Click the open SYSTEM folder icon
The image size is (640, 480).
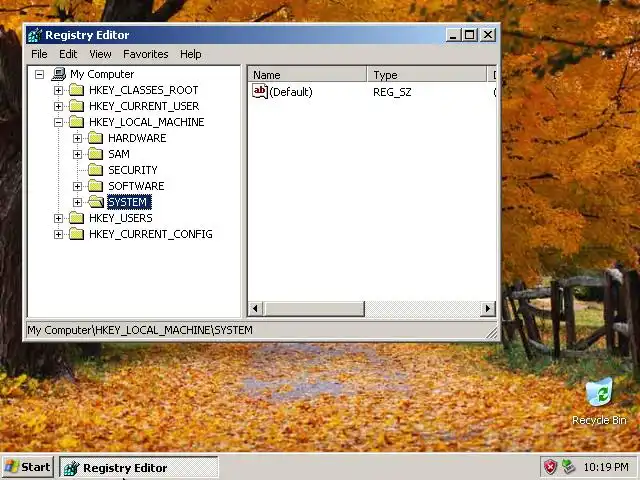(96, 202)
